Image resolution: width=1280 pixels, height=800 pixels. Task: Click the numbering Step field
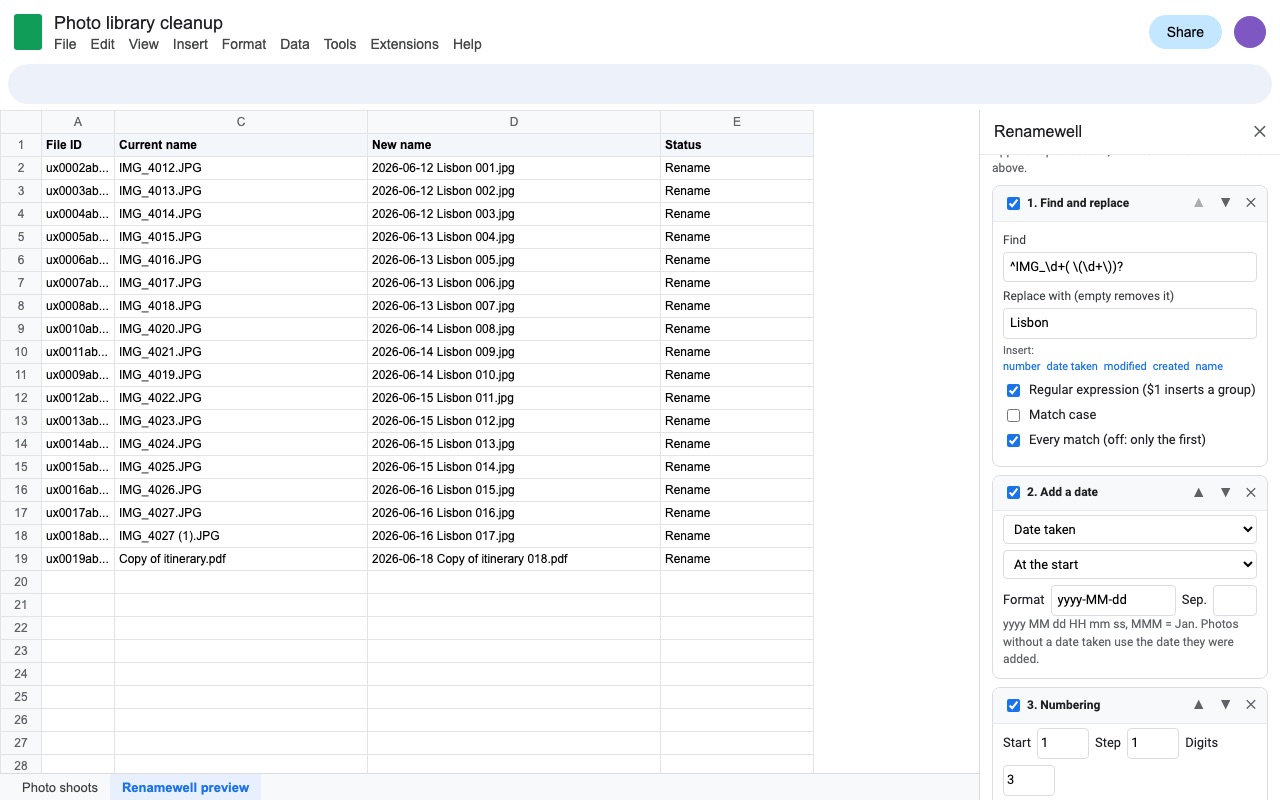coord(1153,743)
